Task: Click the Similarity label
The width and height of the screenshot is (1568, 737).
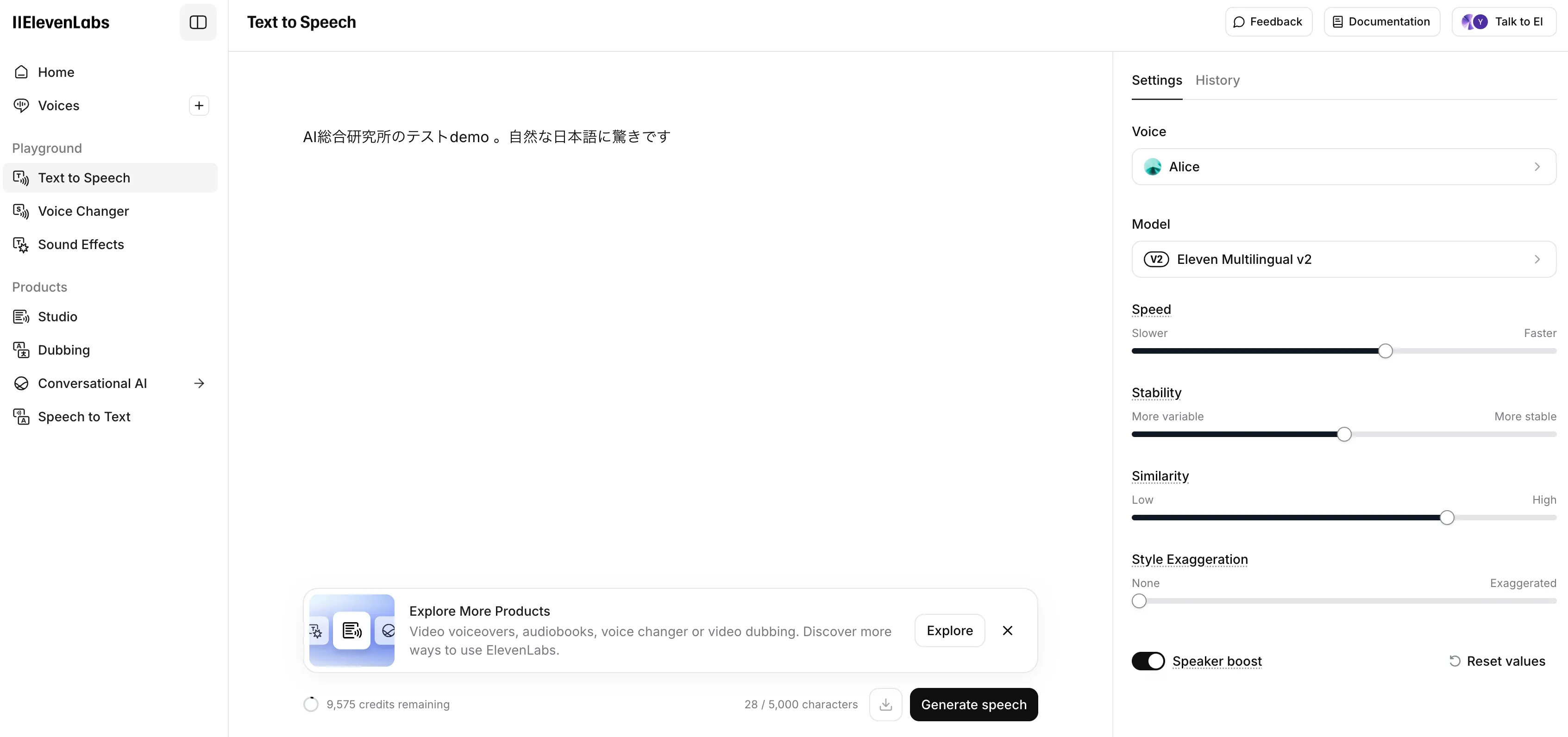Action: pyautogui.click(x=1160, y=476)
